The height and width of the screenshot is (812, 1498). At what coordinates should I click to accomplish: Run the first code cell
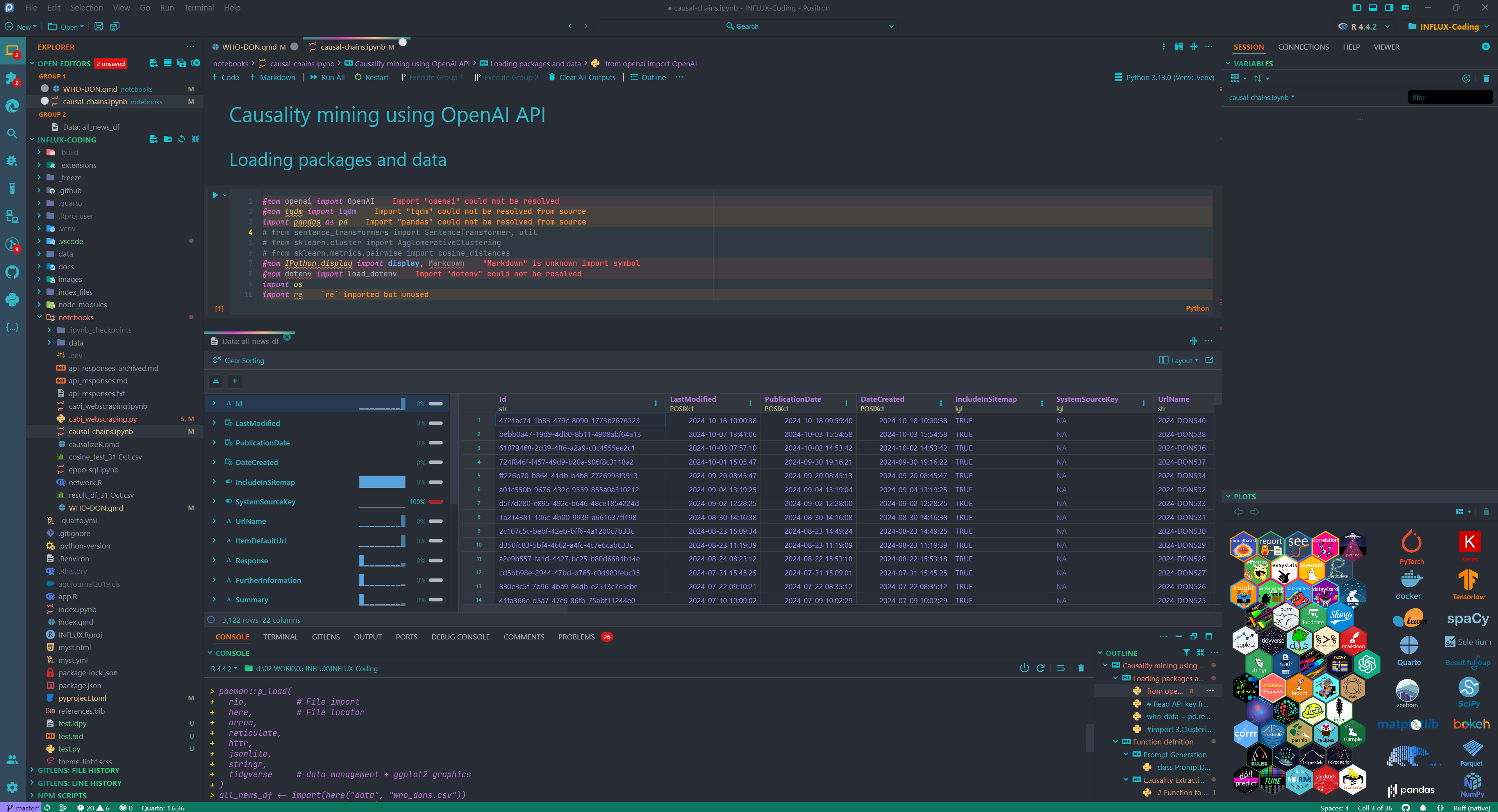tap(214, 195)
